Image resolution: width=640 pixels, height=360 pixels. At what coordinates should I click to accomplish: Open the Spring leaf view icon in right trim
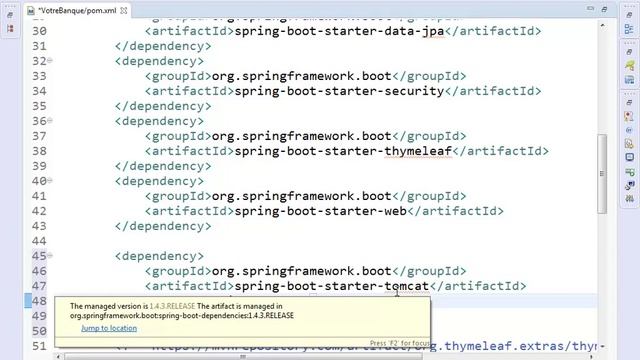click(x=629, y=65)
